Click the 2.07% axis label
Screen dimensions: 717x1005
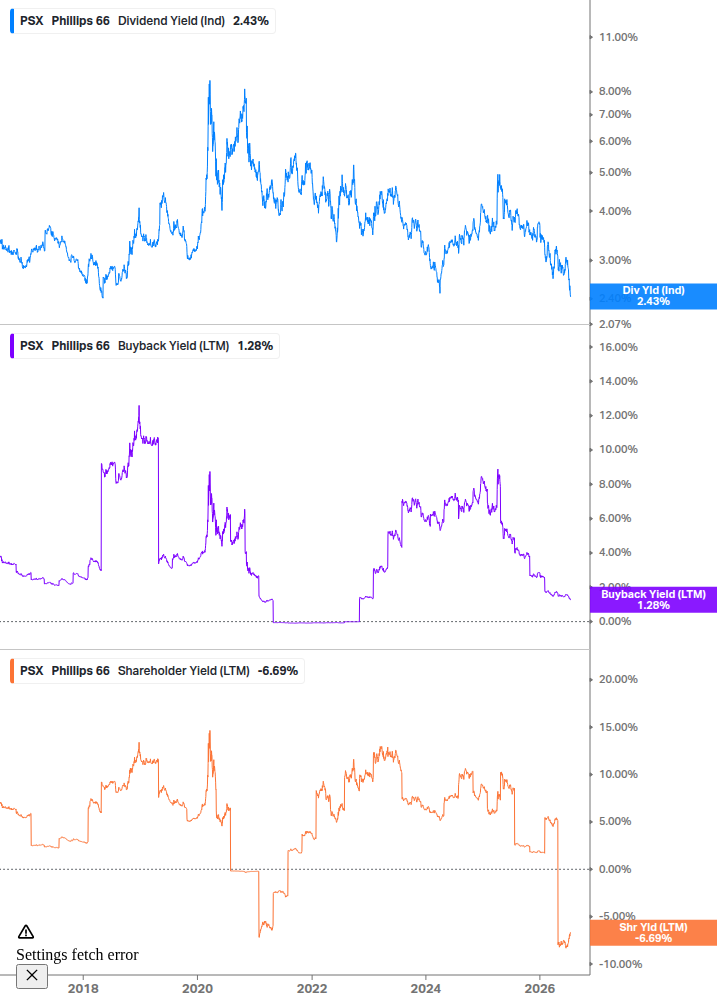[615, 324]
